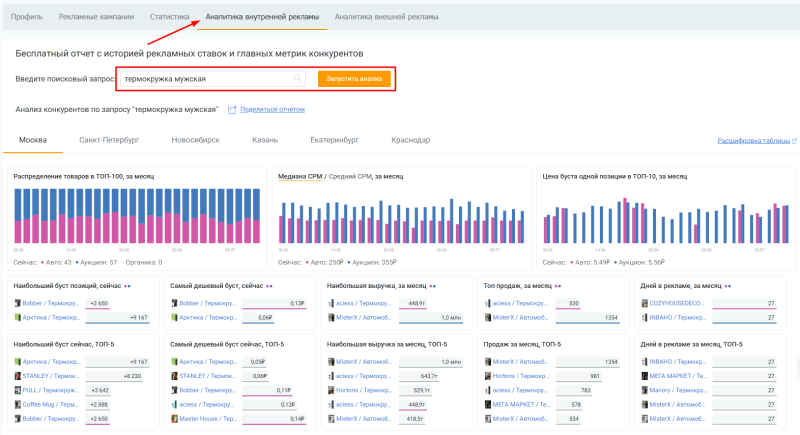Screen dimensions: 800x435
Task: Click the magnifier icon in the search field
Action: [x=297, y=79]
